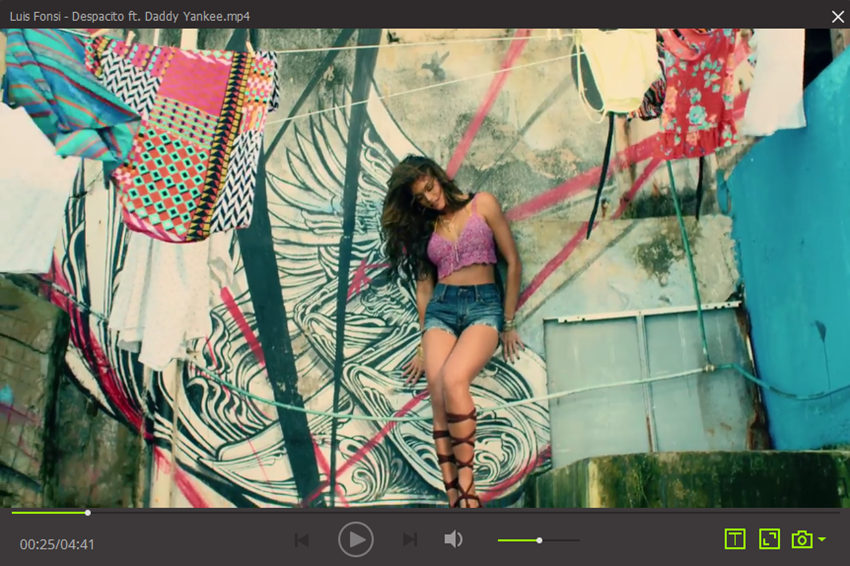Mute audio with the speaker icon
Image resolution: width=850 pixels, height=566 pixels.
[453, 540]
